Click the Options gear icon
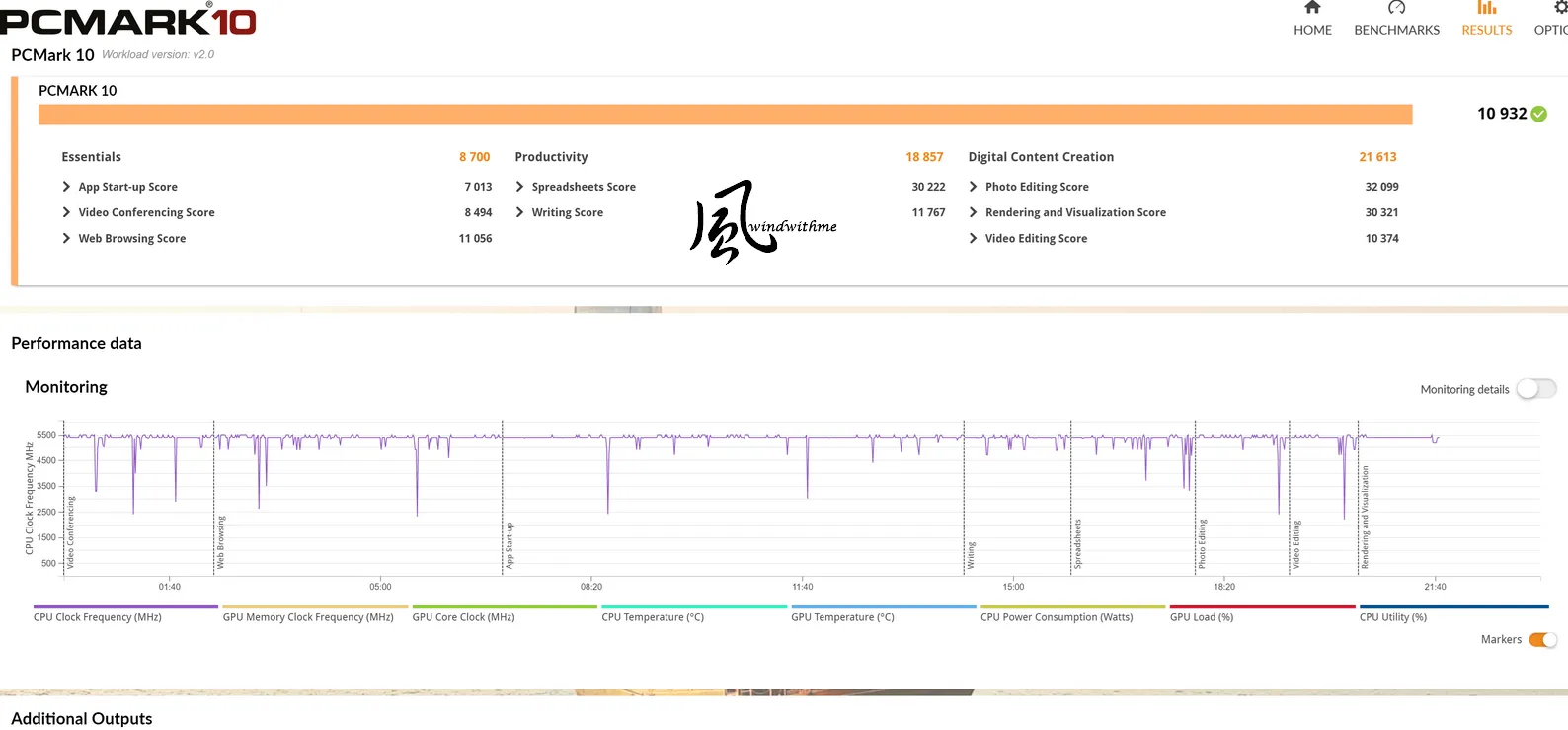Screen dimensions: 1568x730 [1560, 7]
